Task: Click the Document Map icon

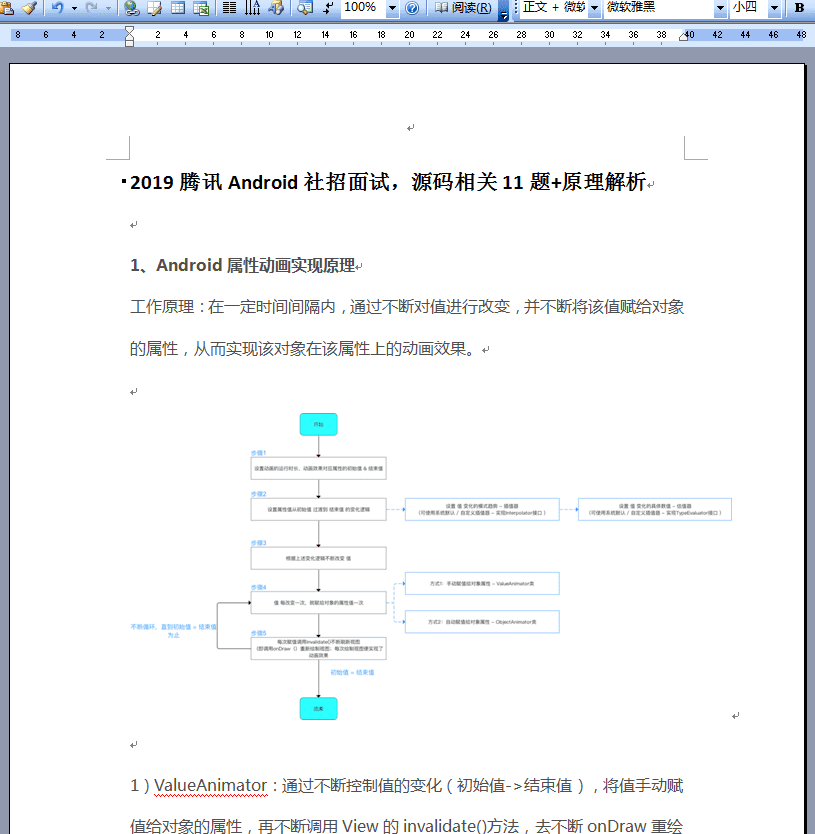Action: tap(307, 9)
